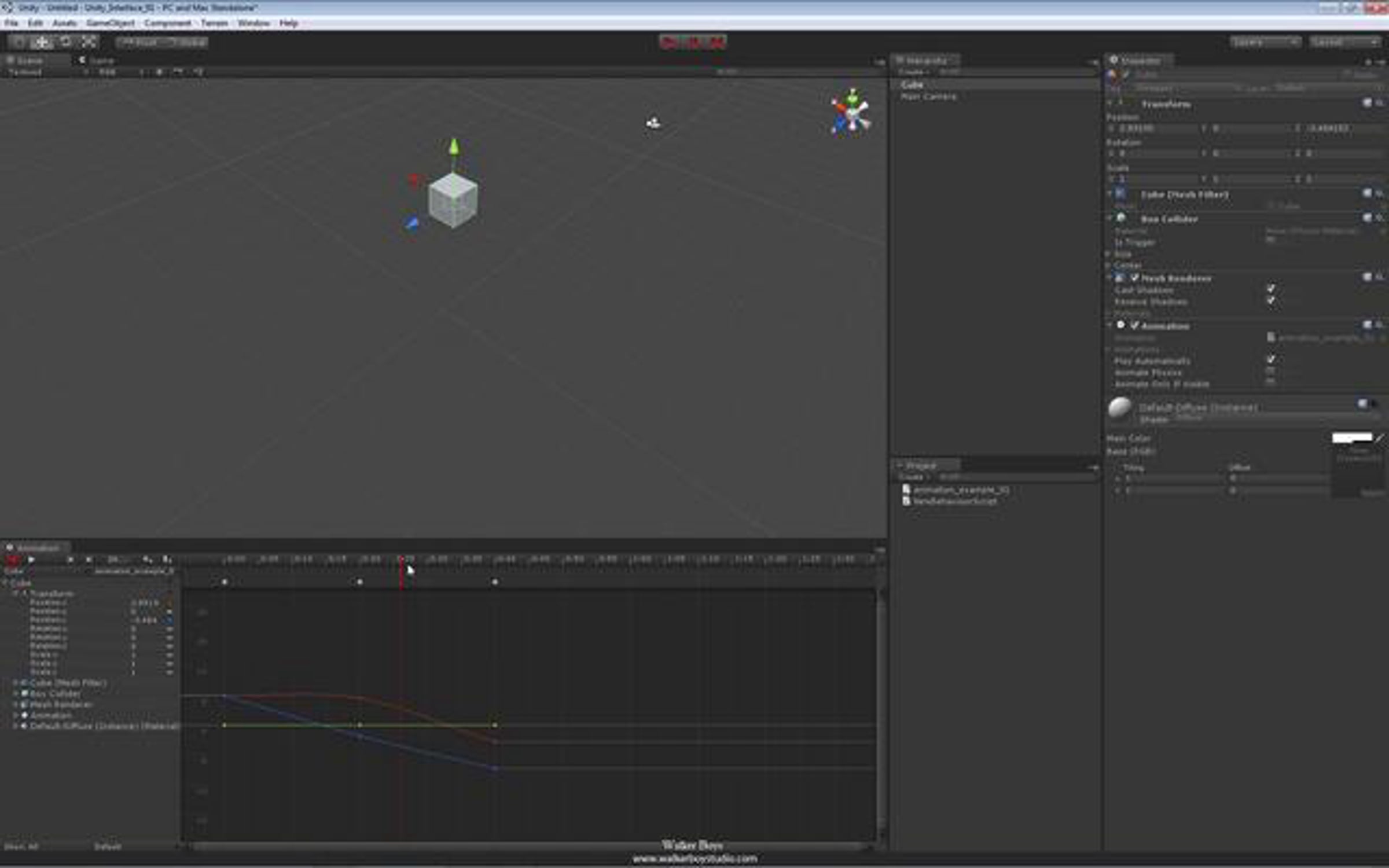
Task: Click the Mesh Renderer icon in Animation tree
Action: 24,704
